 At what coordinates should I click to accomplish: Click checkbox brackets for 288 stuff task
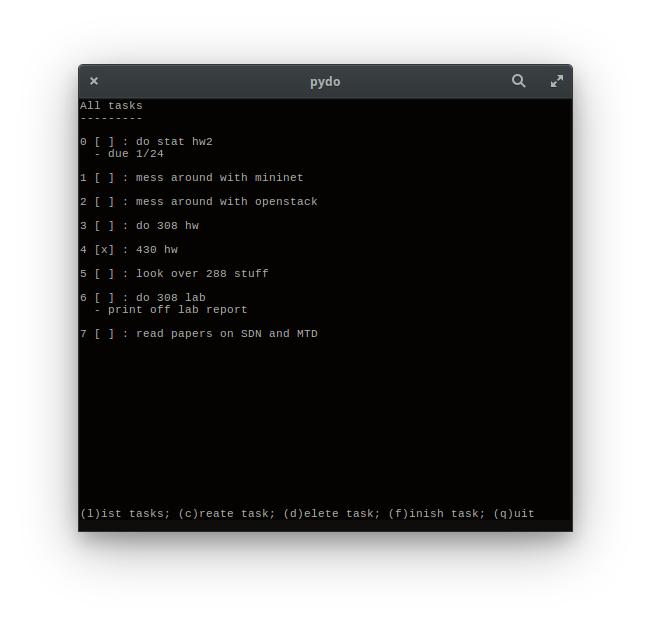(104, 274)
